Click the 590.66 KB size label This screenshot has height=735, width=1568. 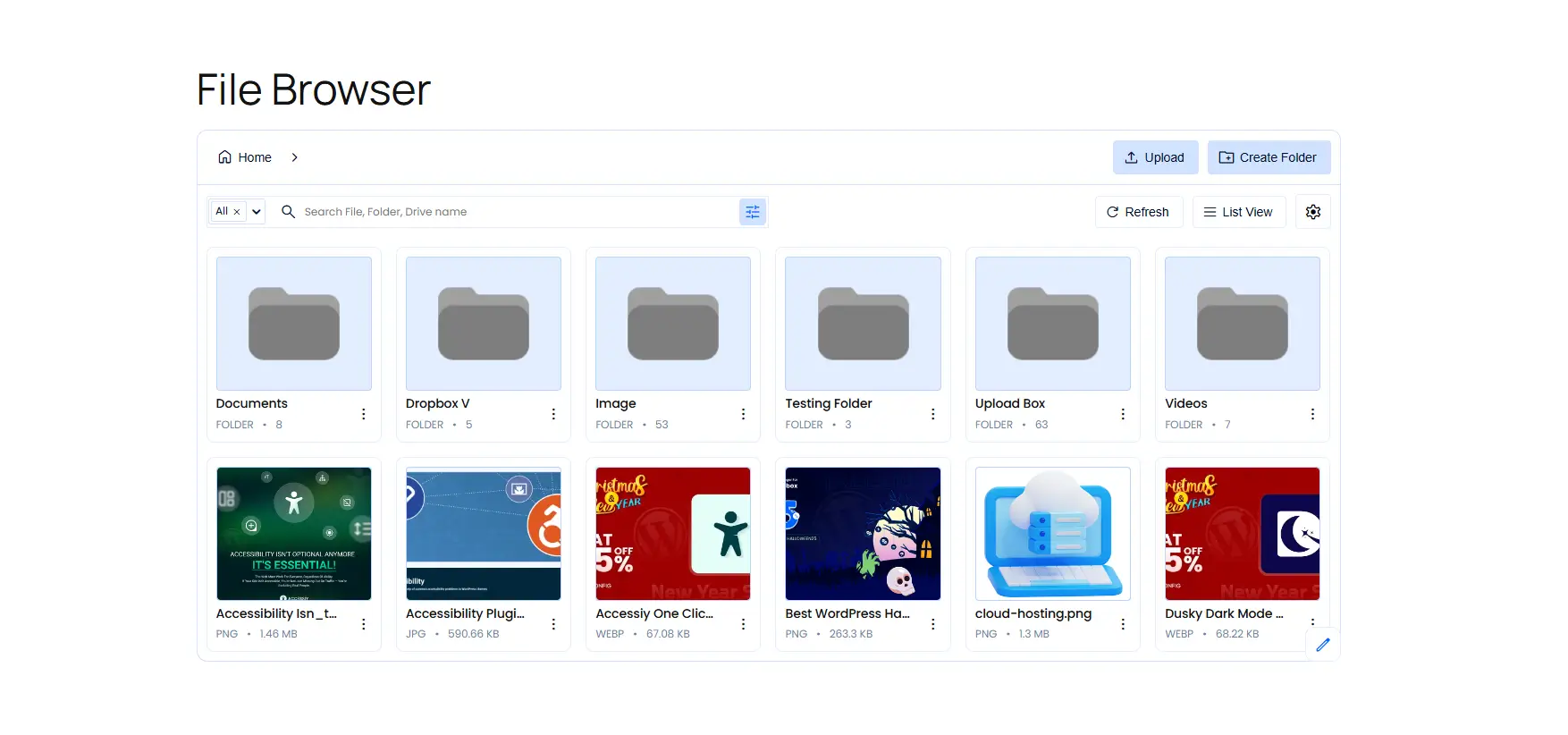(x=474, y=634)
